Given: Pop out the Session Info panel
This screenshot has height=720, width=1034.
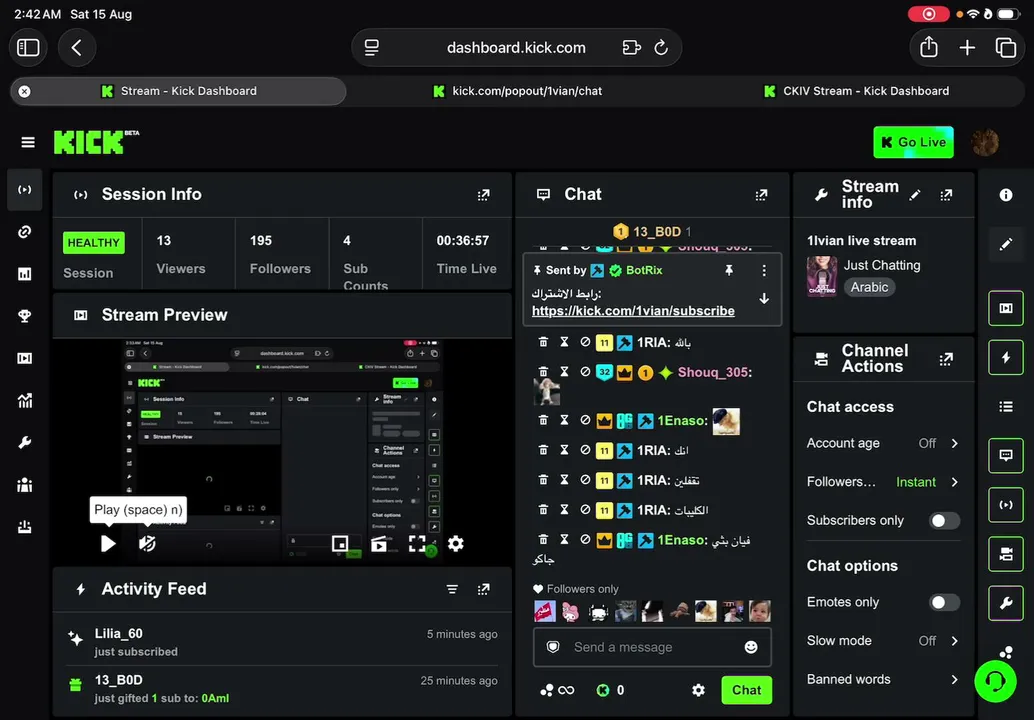Looking at the screenshot, I should click(x=483, y=195).
